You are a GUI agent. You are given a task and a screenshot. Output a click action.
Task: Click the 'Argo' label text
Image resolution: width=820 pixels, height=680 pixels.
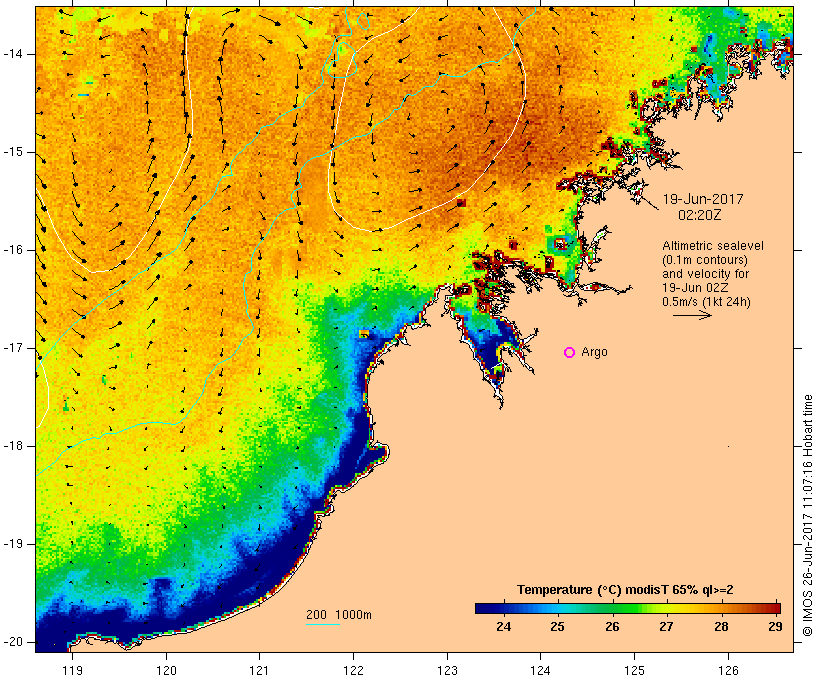click(x=595, y=352)
